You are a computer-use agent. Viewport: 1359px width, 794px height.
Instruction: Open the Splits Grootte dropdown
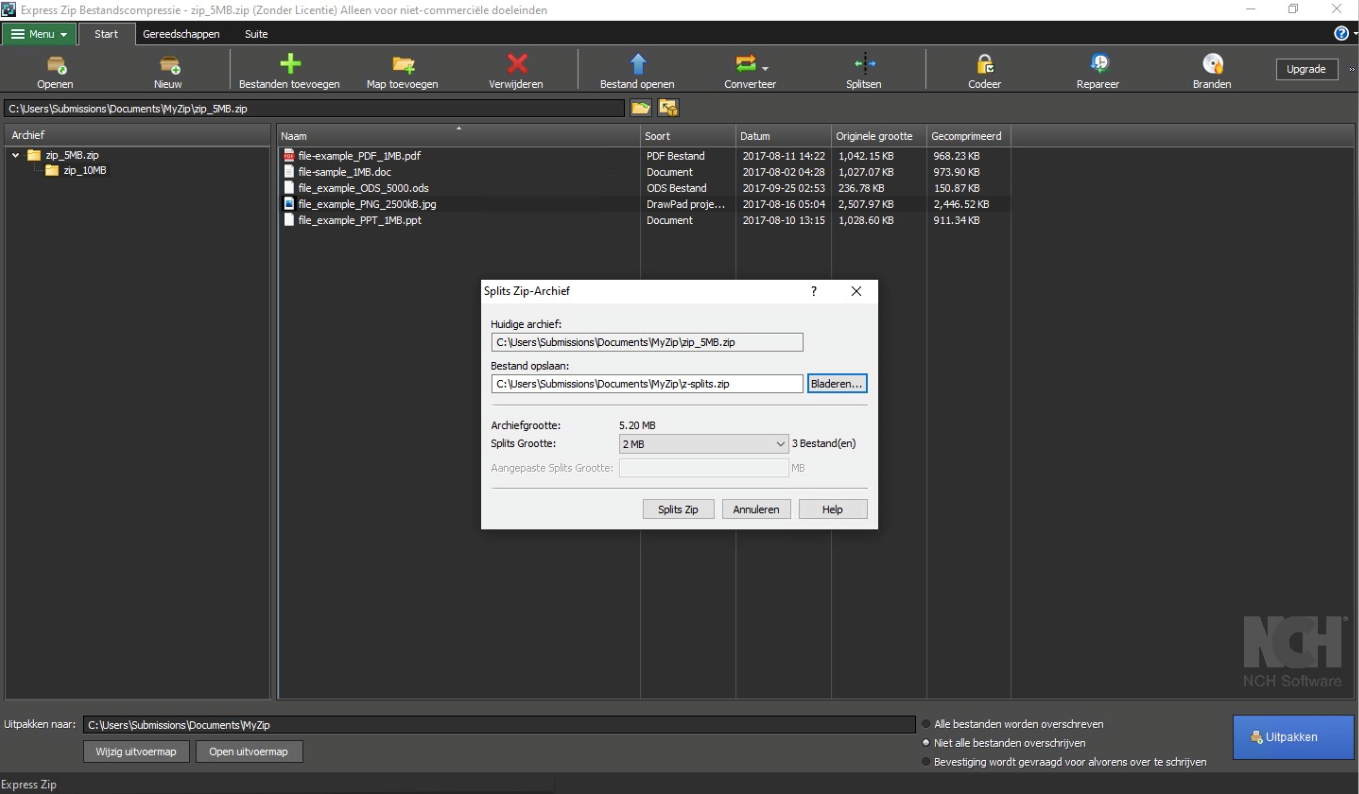tap(704, 444)
